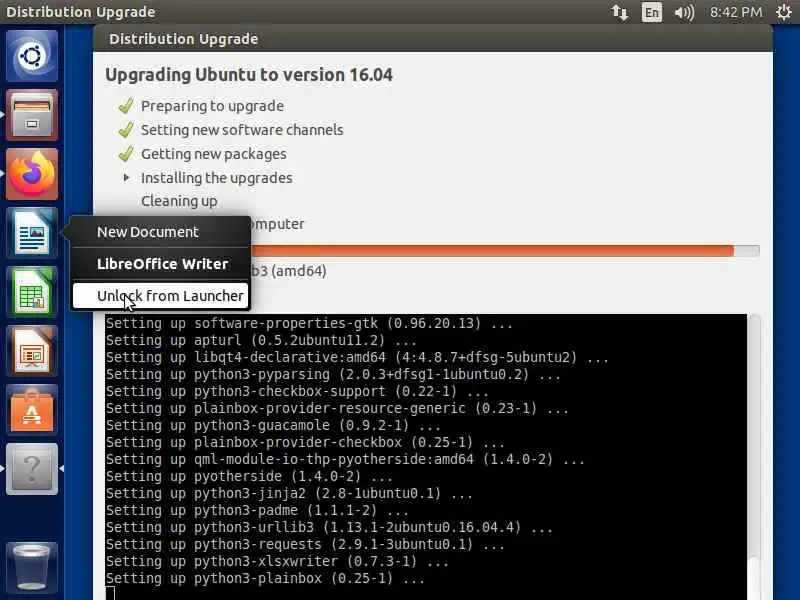Image resolution: width=800 pixels, height=600 pixels.
Task: Open the power session menu icon
Action: pos(784,12)
